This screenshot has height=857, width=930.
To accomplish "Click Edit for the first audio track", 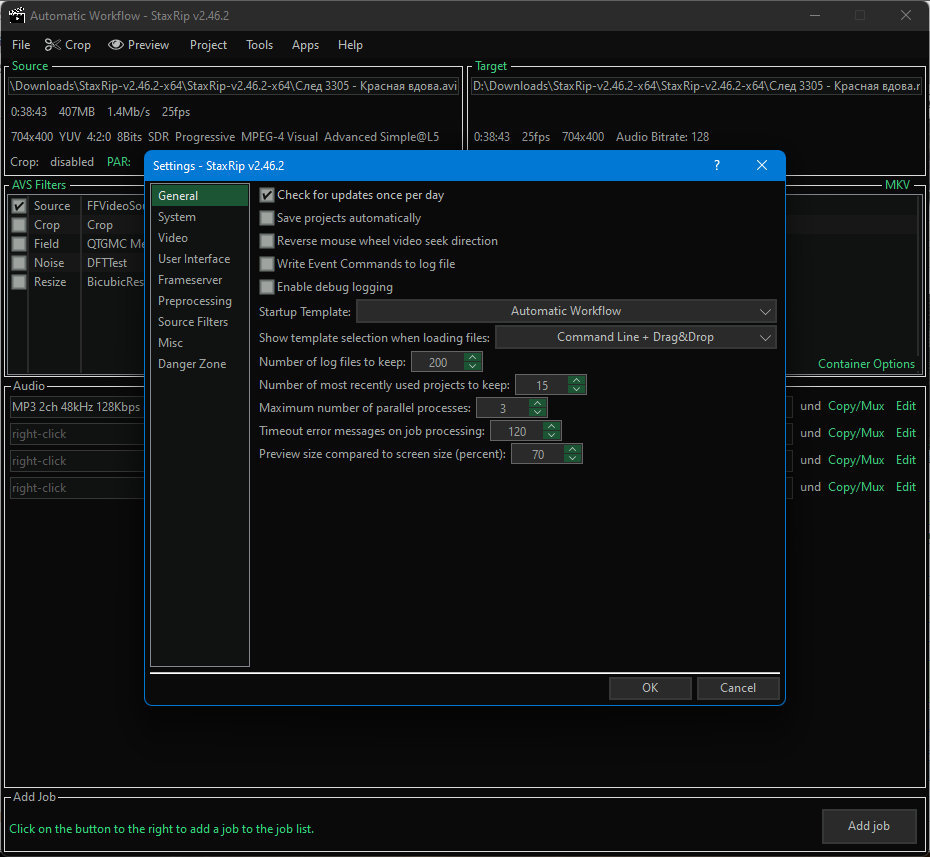I will 906,406.
